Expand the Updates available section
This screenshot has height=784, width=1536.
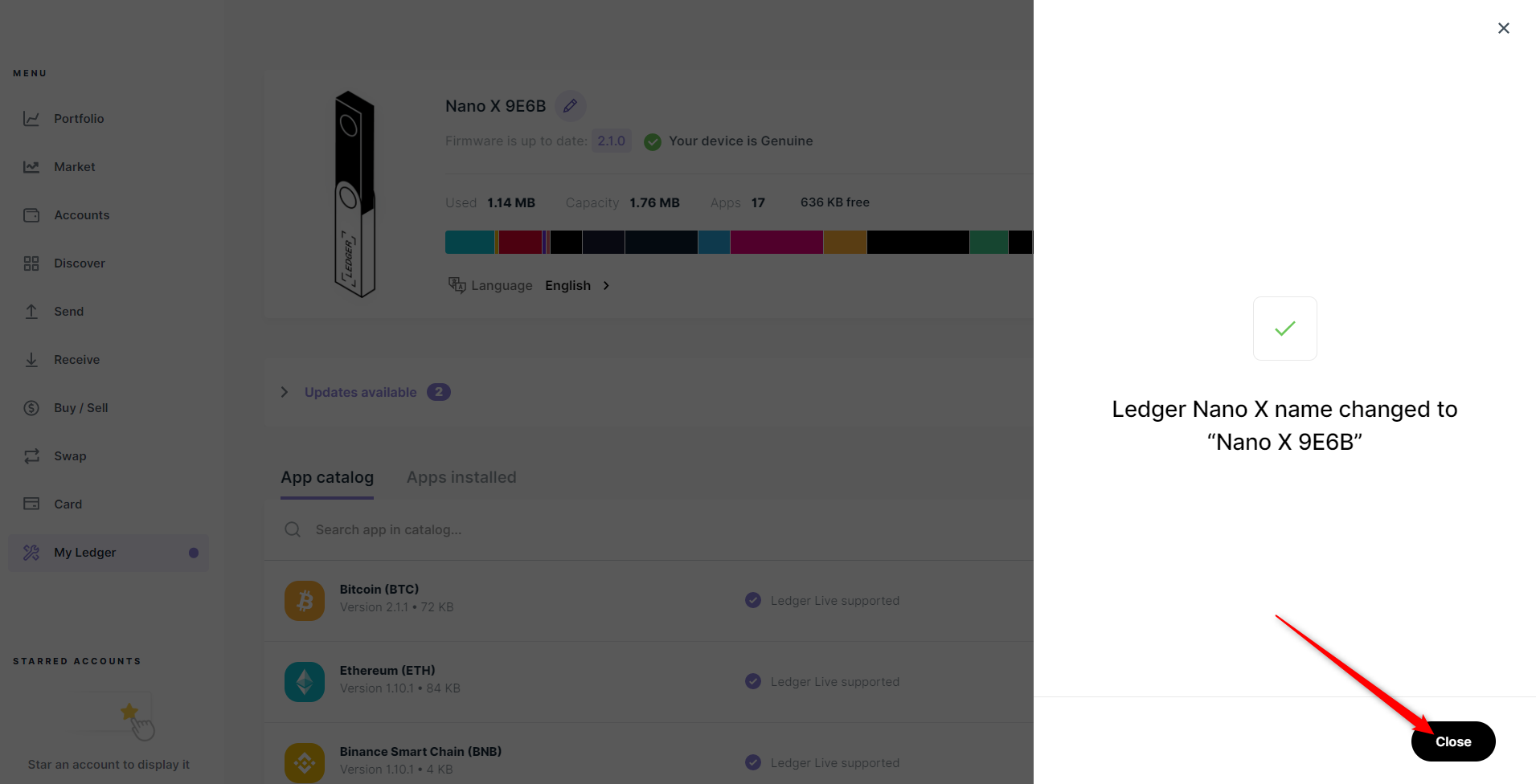click(x=284, y=392)
